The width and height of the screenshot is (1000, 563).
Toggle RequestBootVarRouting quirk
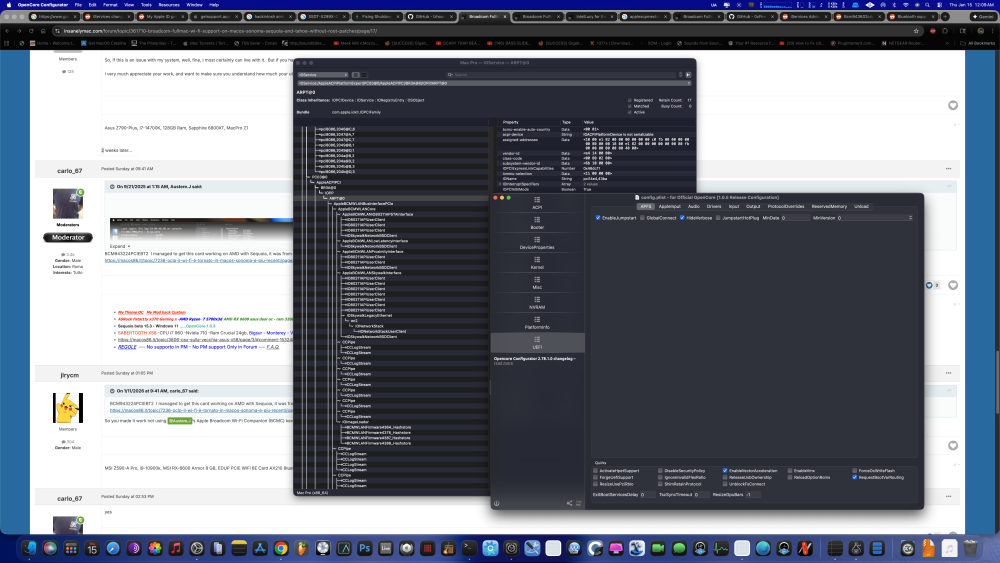855,477
